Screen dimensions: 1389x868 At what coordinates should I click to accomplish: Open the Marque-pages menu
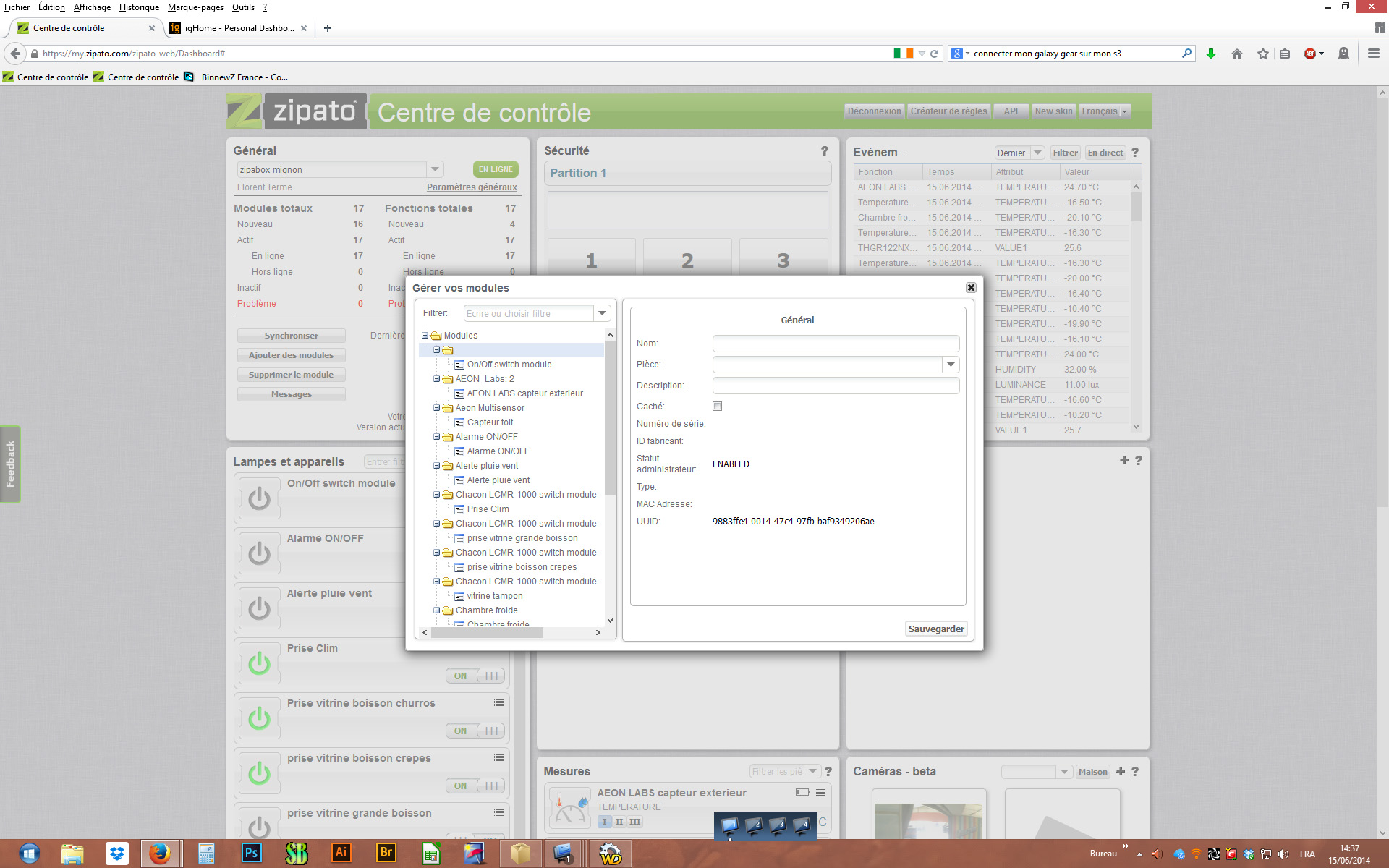195,7
